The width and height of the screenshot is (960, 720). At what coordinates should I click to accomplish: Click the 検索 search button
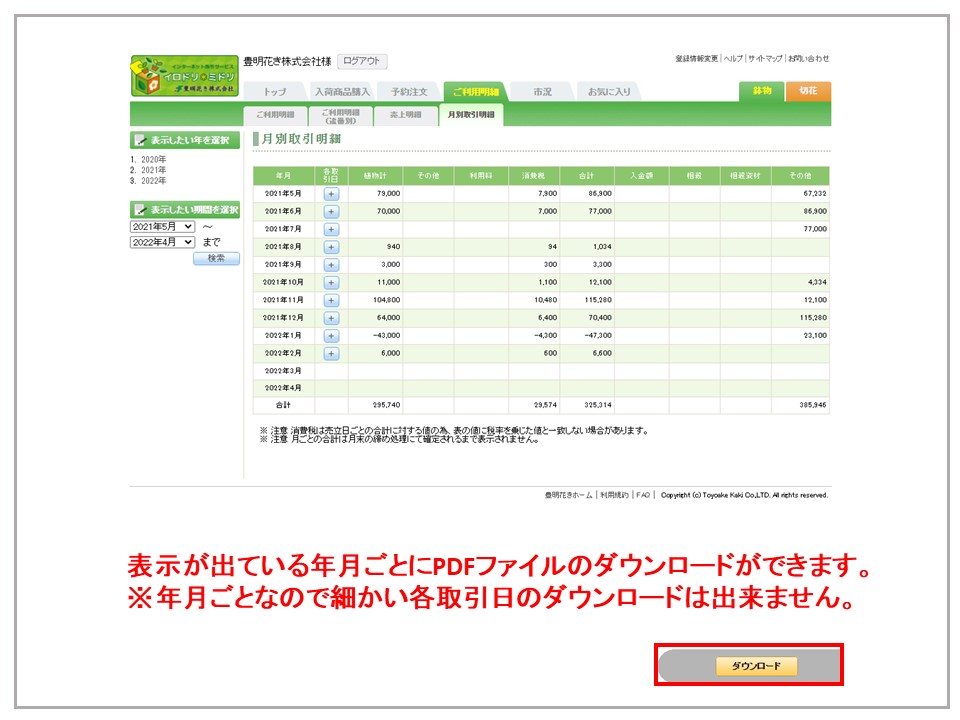216,258
